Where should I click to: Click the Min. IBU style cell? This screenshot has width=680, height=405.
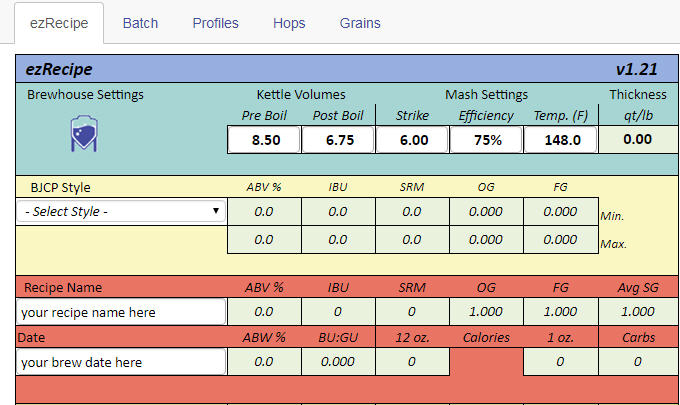click(338, 212)
